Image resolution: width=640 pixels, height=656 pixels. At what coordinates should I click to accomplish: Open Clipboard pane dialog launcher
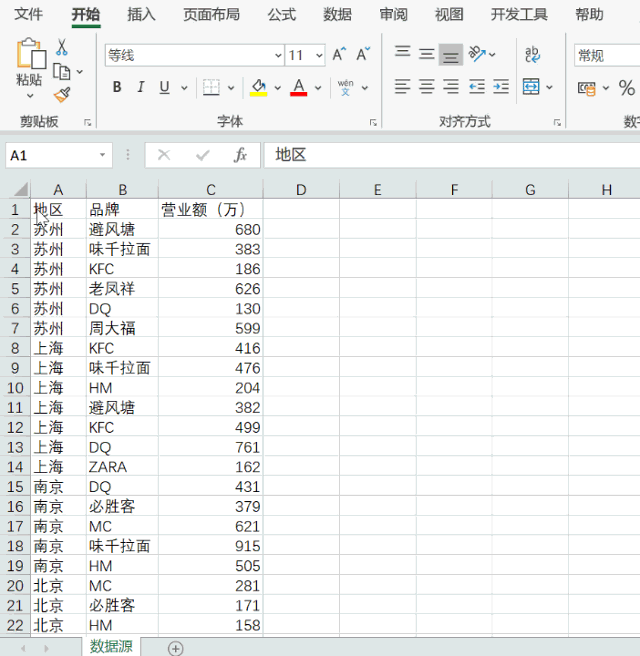coord(87,123)
